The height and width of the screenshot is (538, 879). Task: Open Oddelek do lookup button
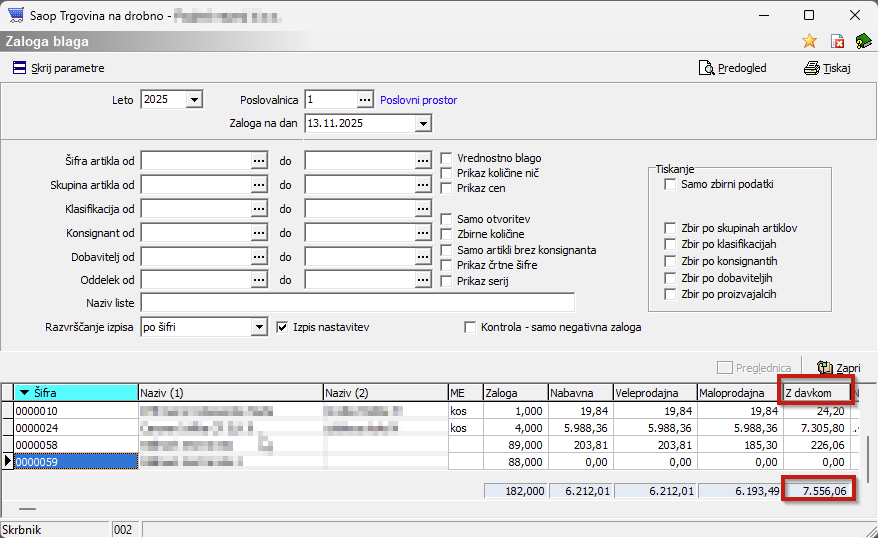click(x=423, y=280)
